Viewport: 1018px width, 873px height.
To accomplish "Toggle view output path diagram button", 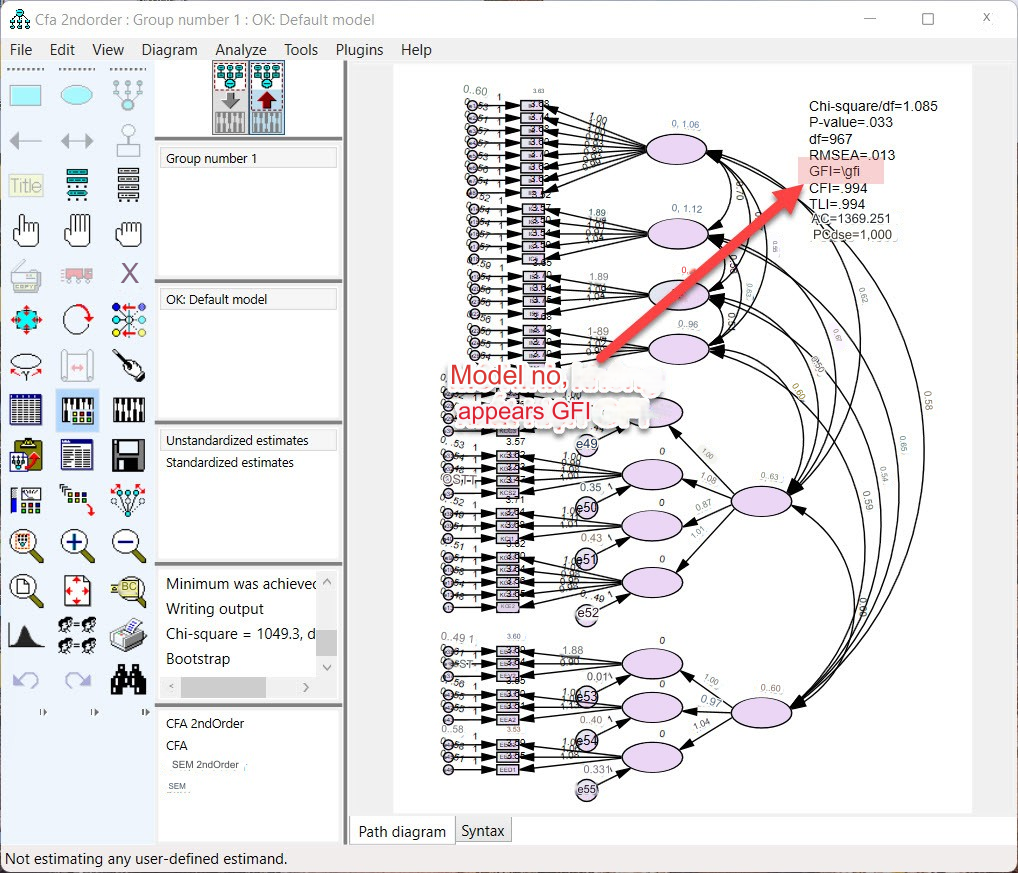I will click(x=267, y=97).
